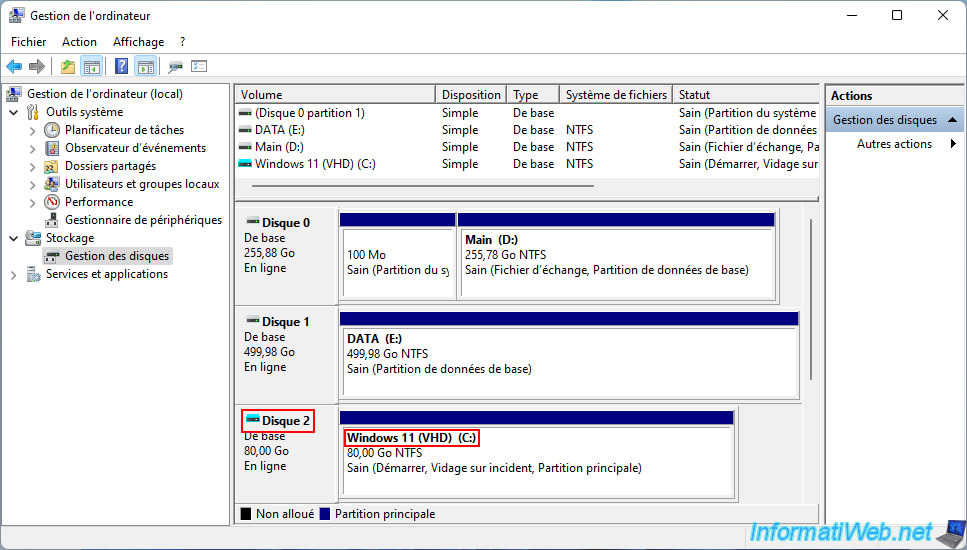967x550 pixels.
Task: Open the Fichier menu
Action: pos(28,41)
